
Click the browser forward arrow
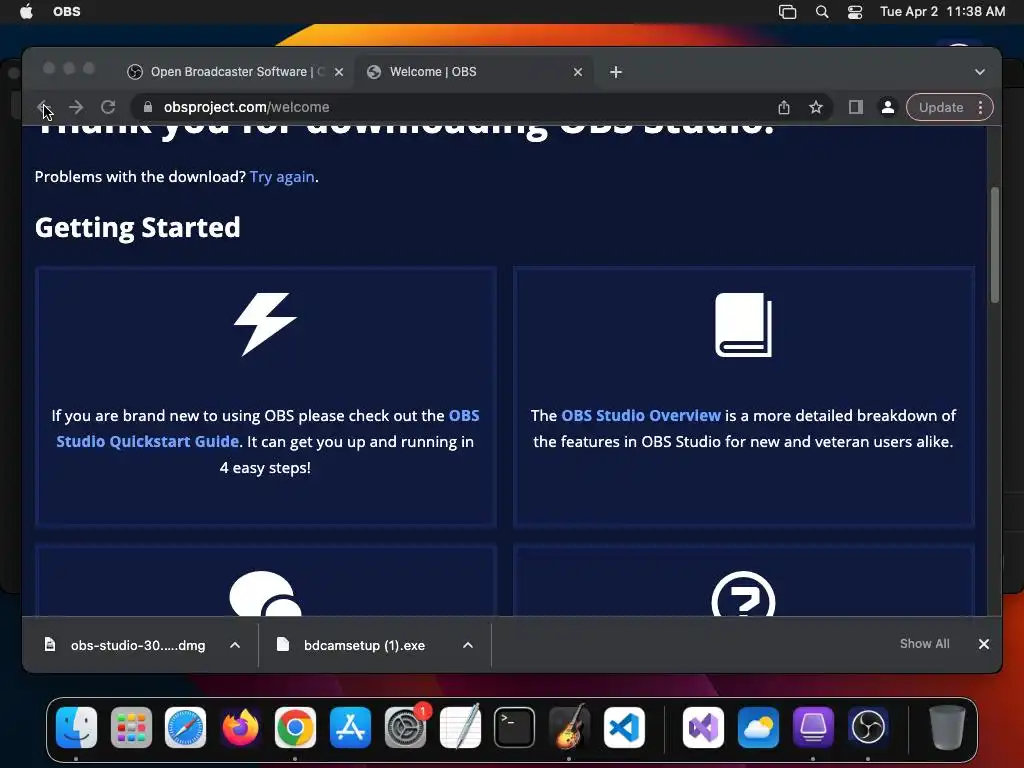coord(76,107)
